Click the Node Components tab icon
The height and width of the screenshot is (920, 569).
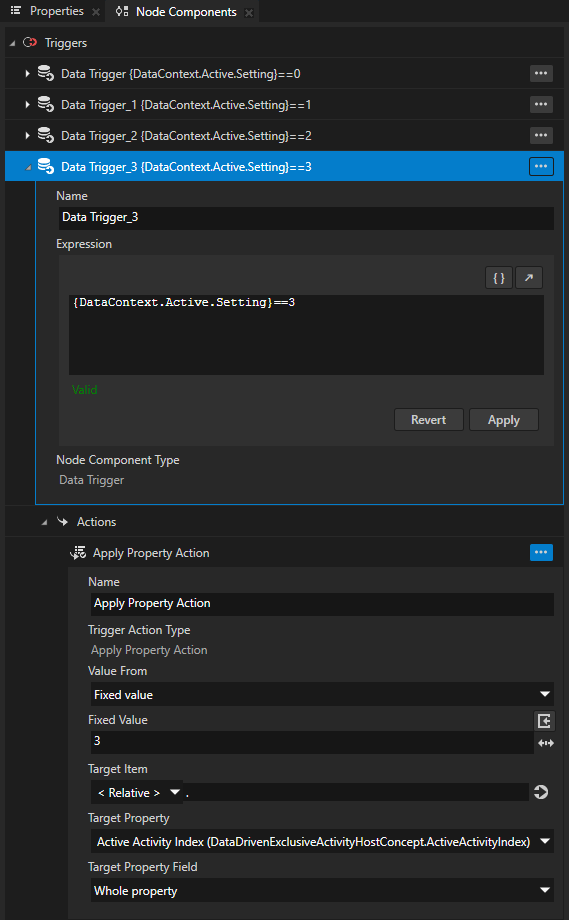(121, 11)
